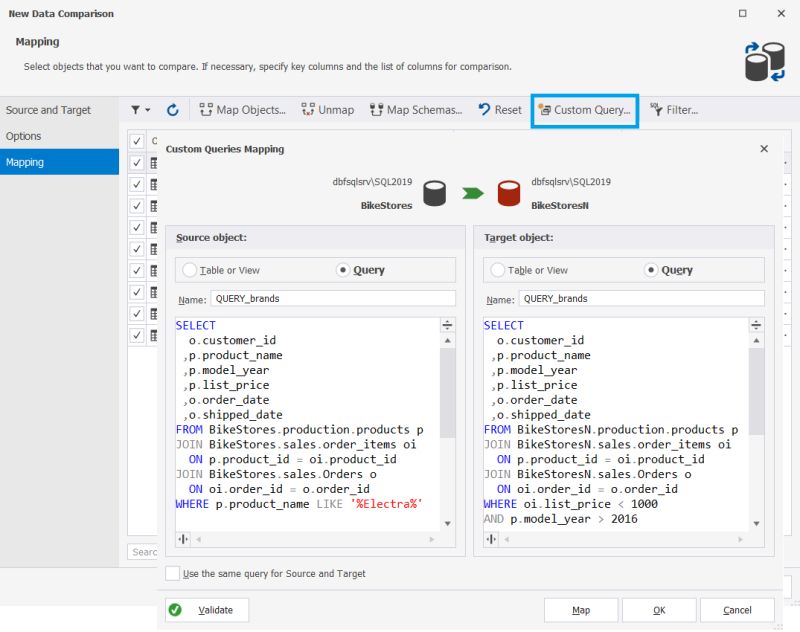The height and width of the screenshot is (632, 800).
Task: Toggle the header select-all checkbox in mapping grid
Action: (137, 141)
